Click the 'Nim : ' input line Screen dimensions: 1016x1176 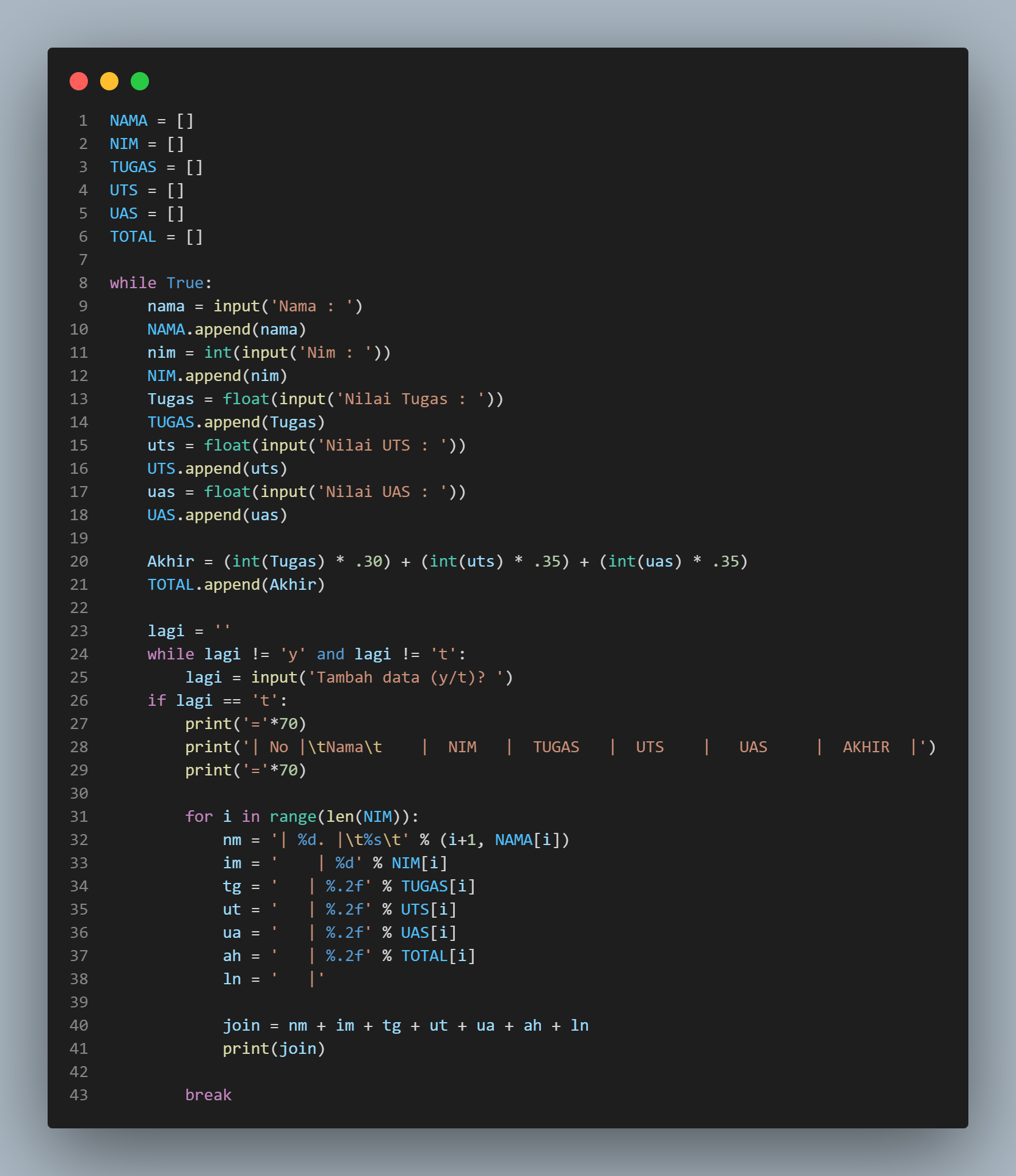(269, 353)
